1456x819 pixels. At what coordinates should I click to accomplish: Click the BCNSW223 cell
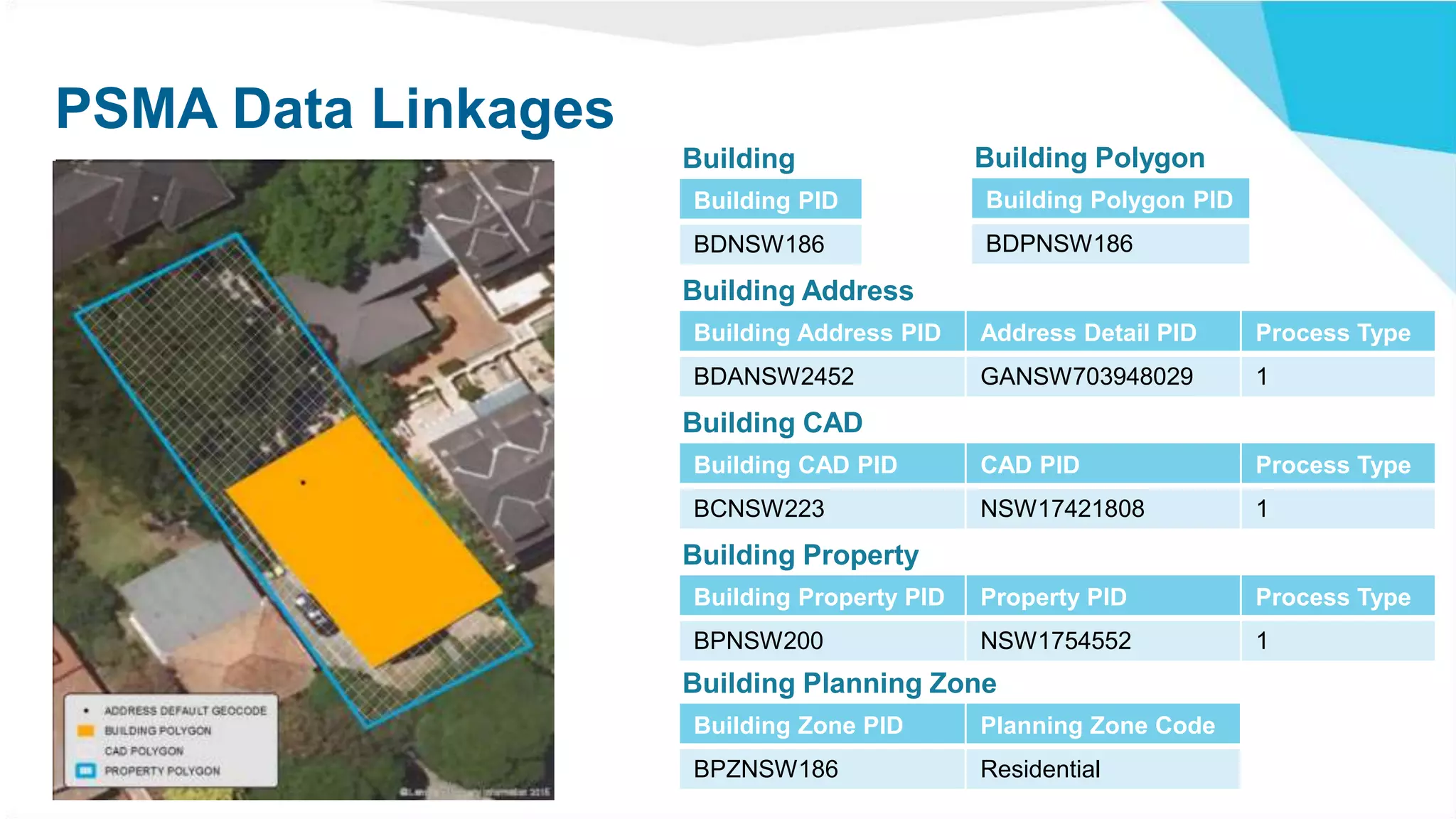pyautogui.click(x=822, y=508)
